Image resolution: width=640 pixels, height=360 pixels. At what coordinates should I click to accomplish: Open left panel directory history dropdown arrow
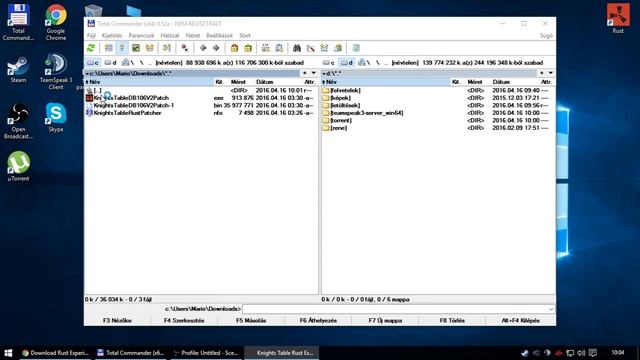pyautogui.click(x=314, y=73)
